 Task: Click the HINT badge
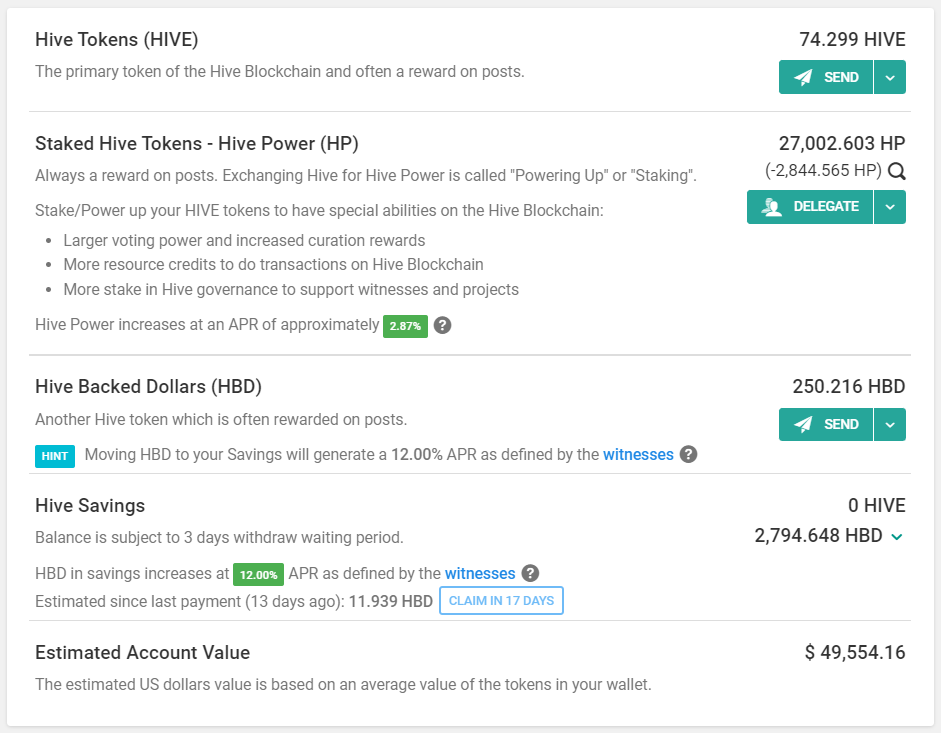[x=55, y=456]
